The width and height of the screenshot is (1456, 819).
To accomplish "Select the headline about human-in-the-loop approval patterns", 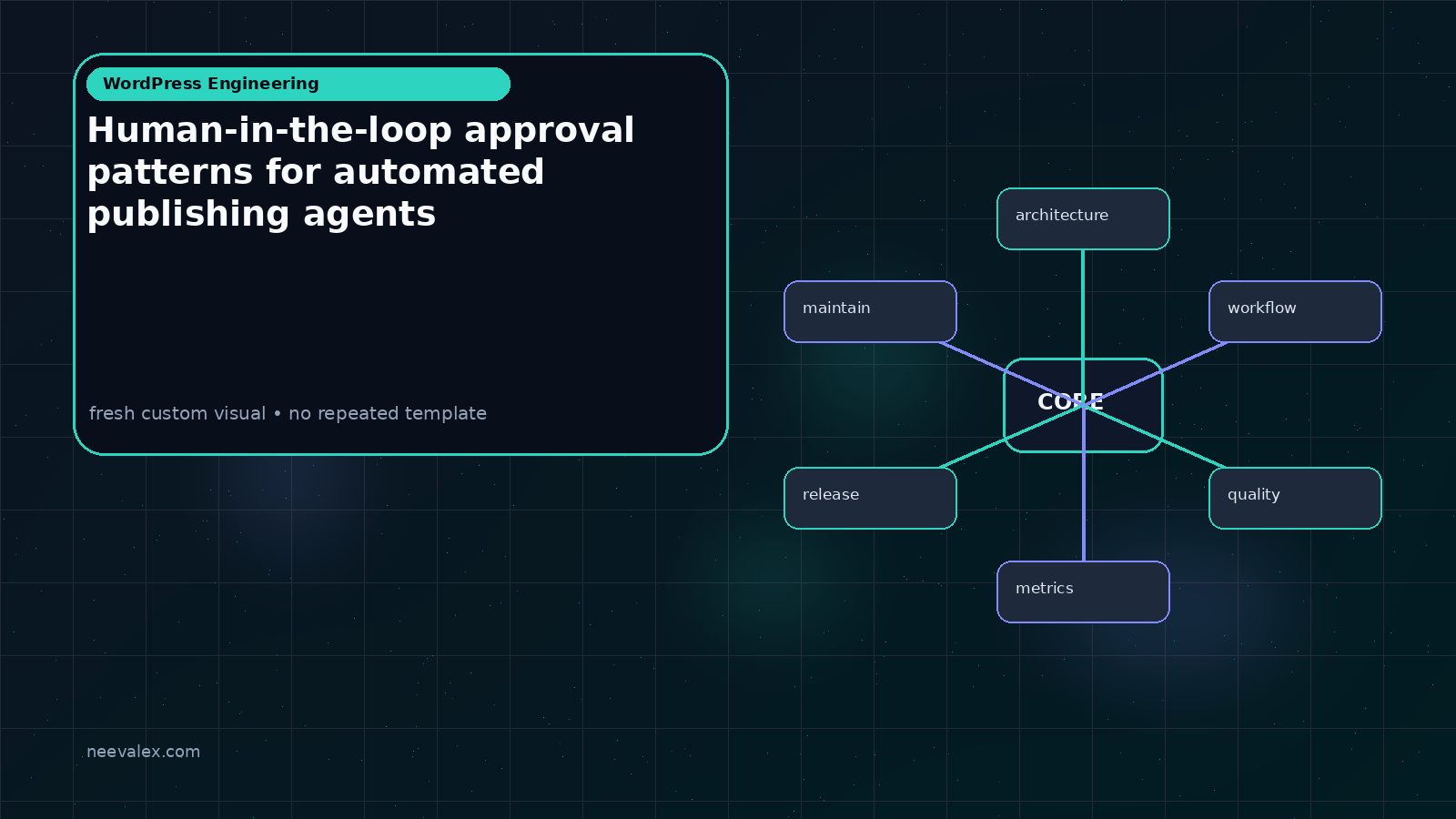I will [x=360, y=172].
